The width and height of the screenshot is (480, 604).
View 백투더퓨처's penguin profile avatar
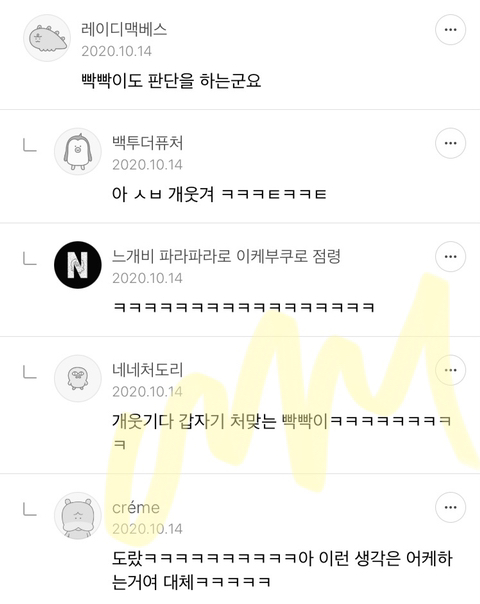[78, 151]
